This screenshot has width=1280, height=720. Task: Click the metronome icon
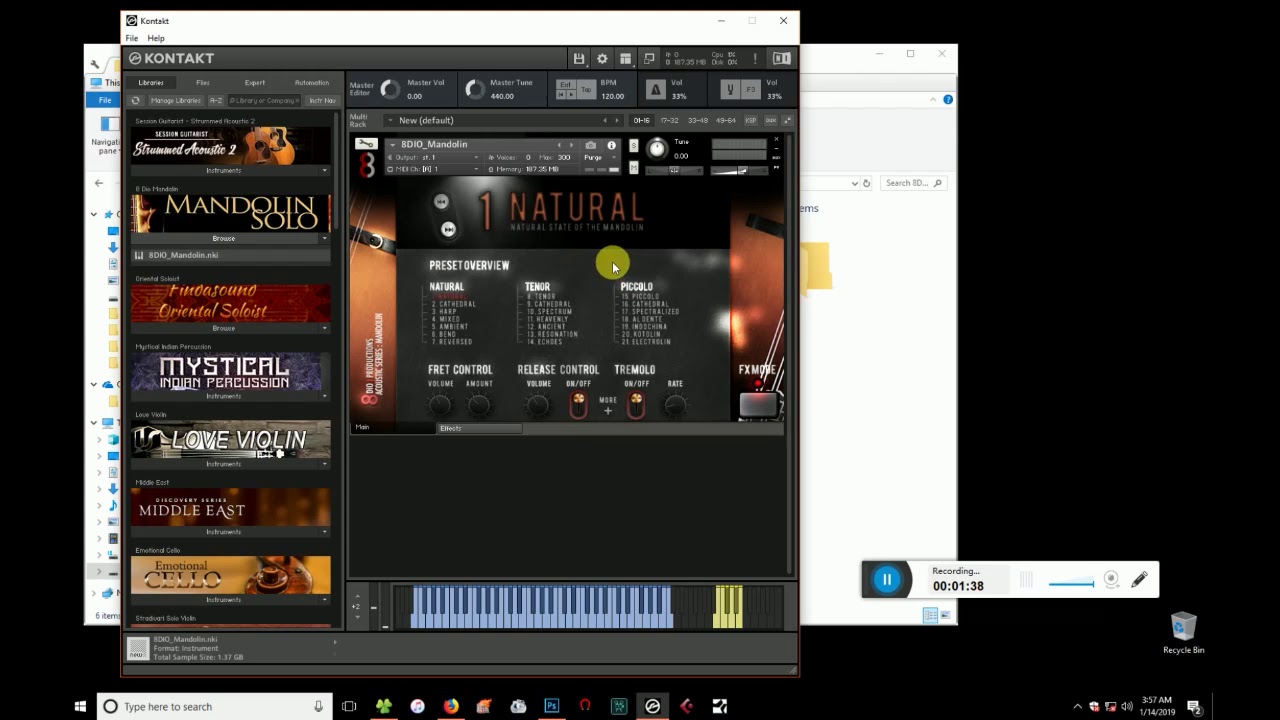point(656,90)
